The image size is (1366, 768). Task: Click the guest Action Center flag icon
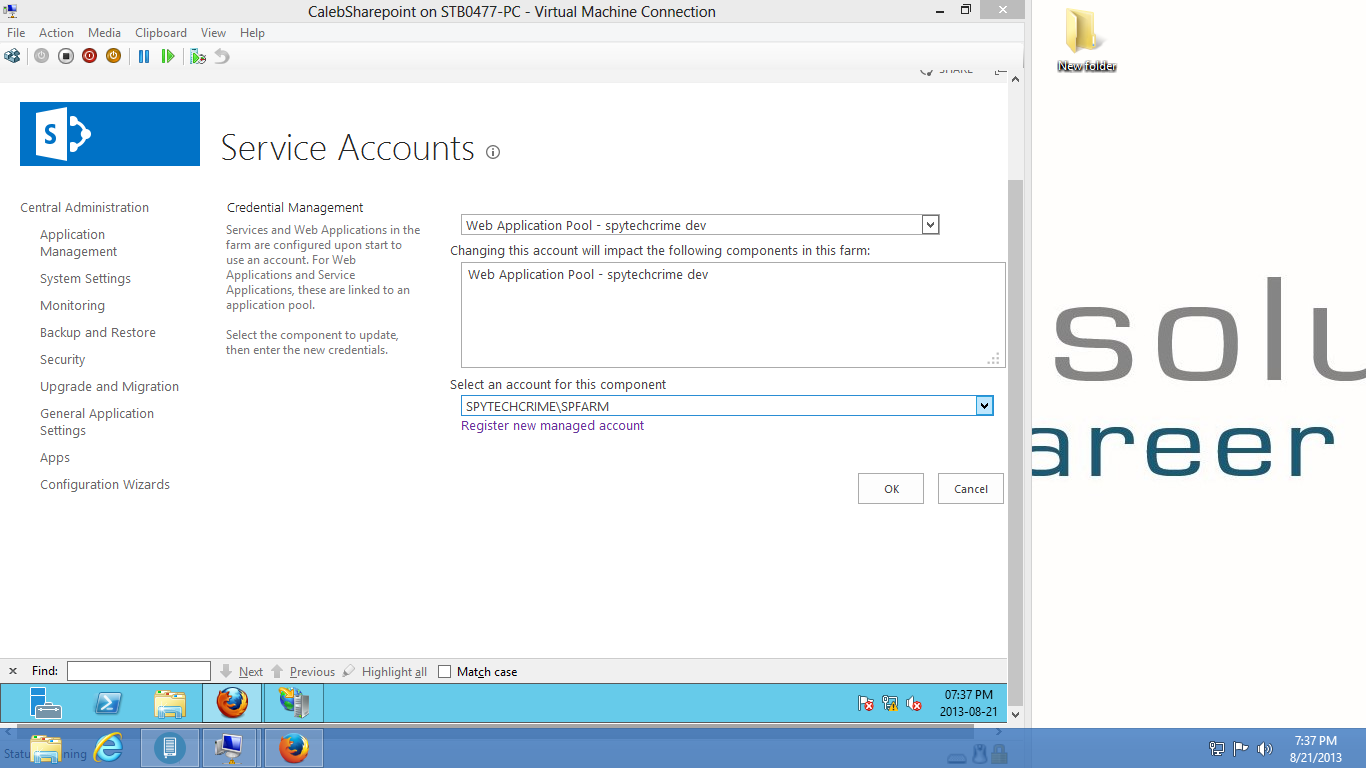pyautogui.click(x=866, y=704)
